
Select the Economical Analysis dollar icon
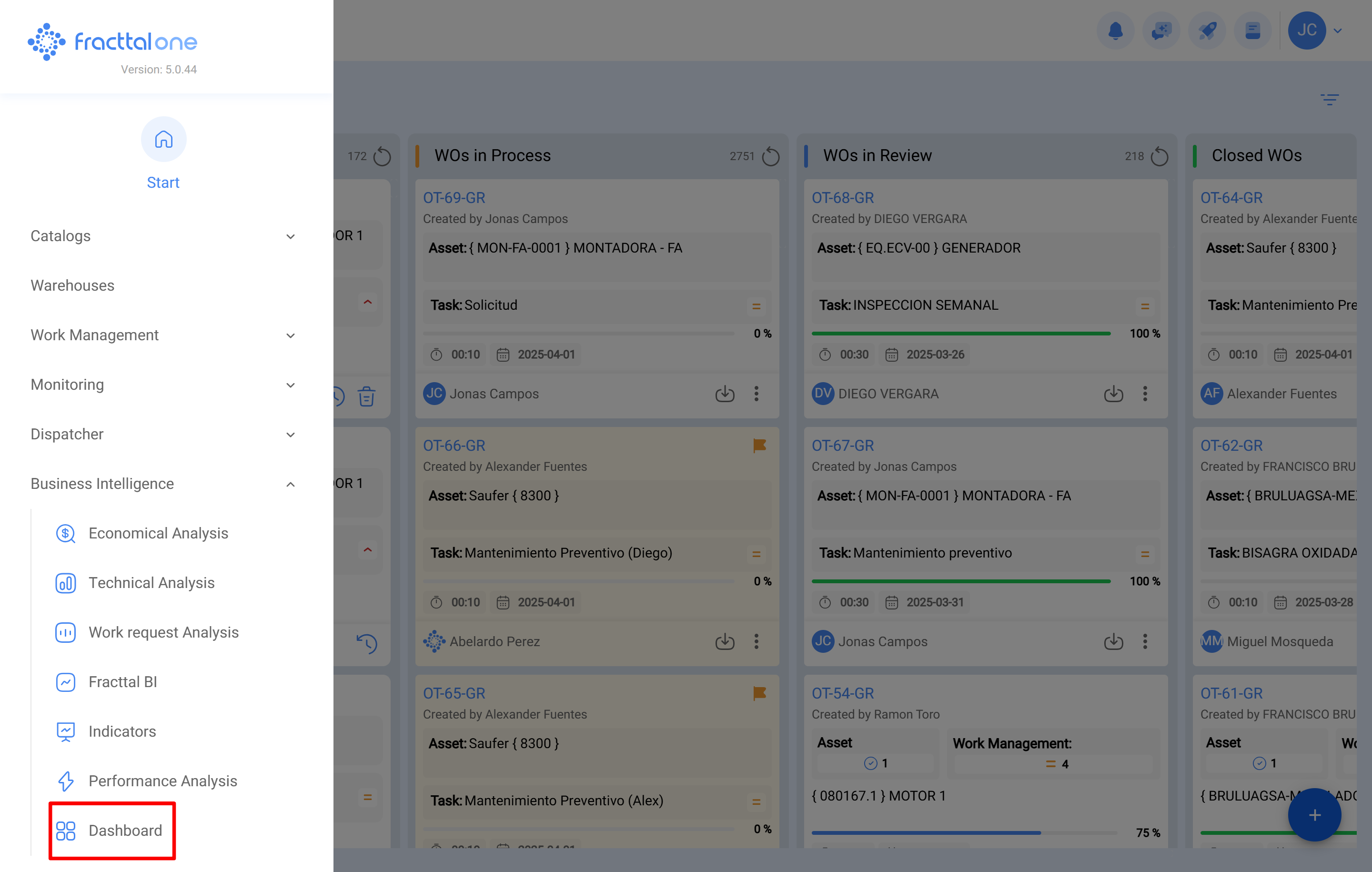pyautogui.click(x=66, y=534)
